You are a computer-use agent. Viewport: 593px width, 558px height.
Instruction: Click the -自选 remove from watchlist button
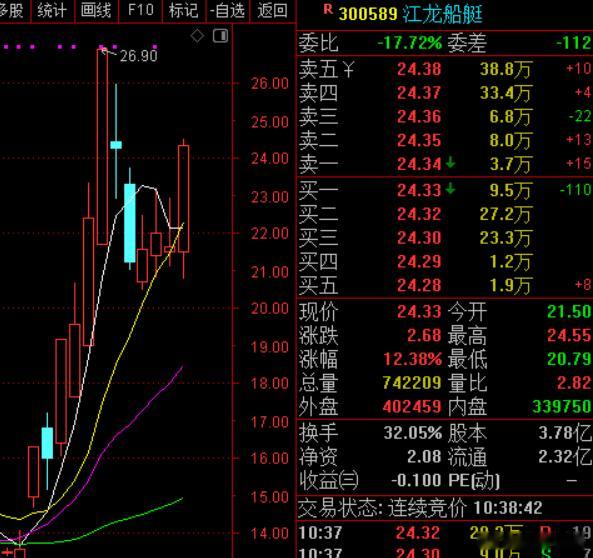click(227, 11)
